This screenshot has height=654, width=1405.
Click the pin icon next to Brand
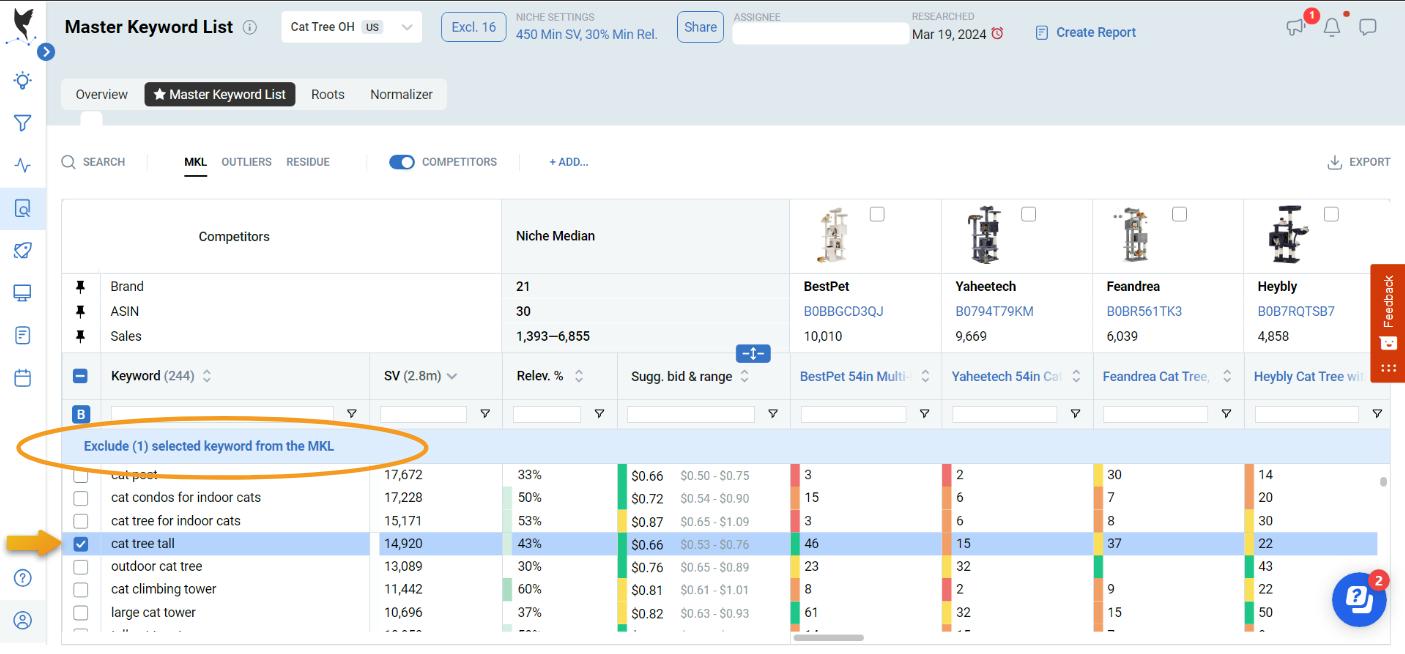pos(81,287)
